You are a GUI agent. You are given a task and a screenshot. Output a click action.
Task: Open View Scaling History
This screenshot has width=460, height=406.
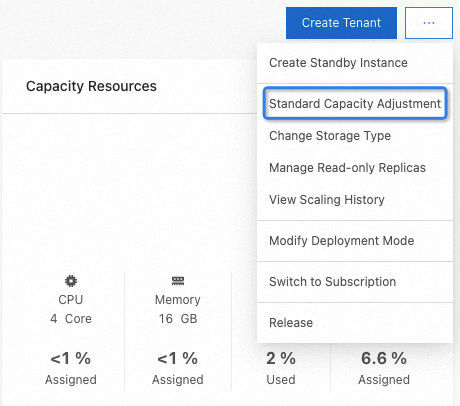coord(355,200)
